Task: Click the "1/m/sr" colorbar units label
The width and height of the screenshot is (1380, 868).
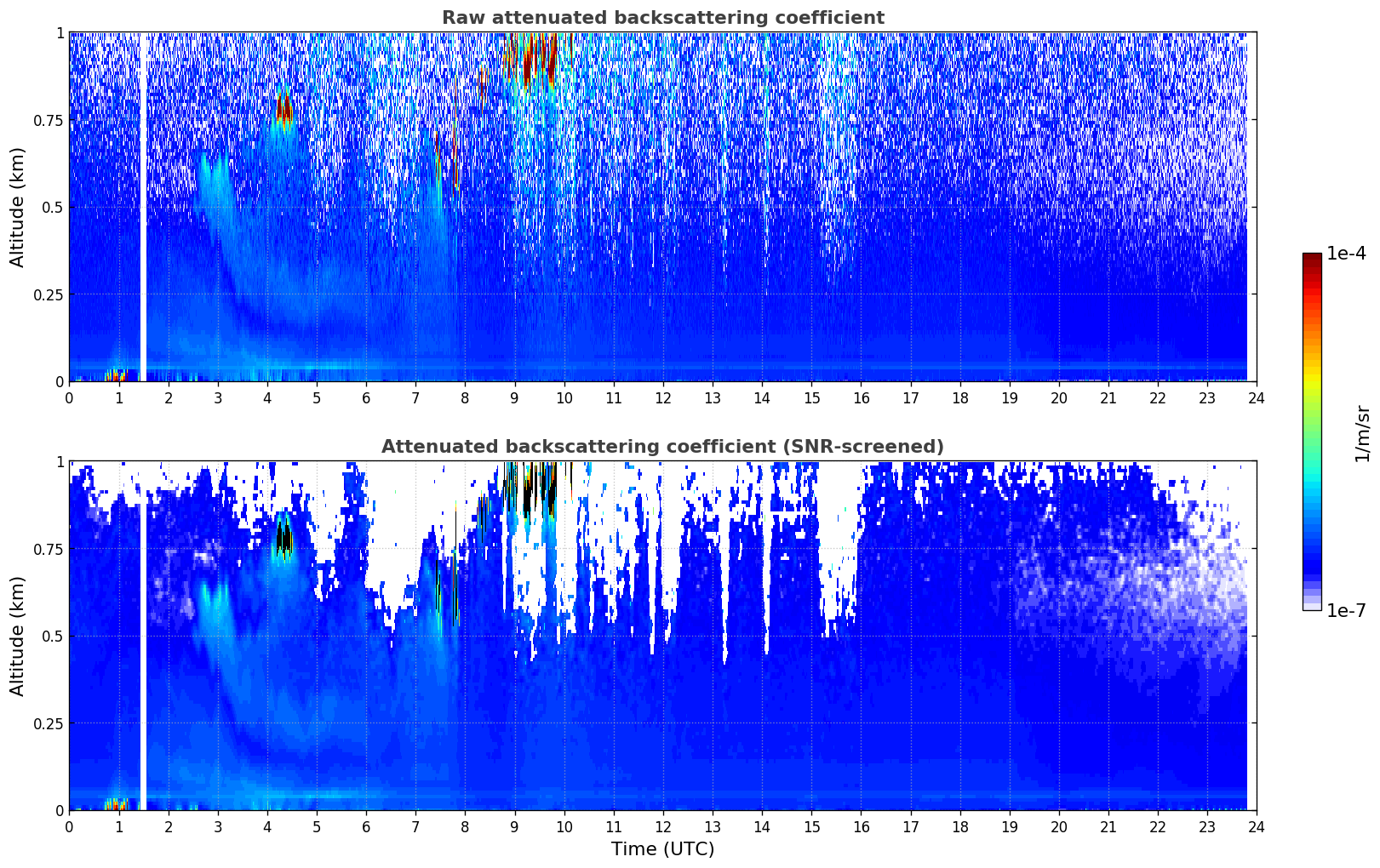Action: (1362, 433)
